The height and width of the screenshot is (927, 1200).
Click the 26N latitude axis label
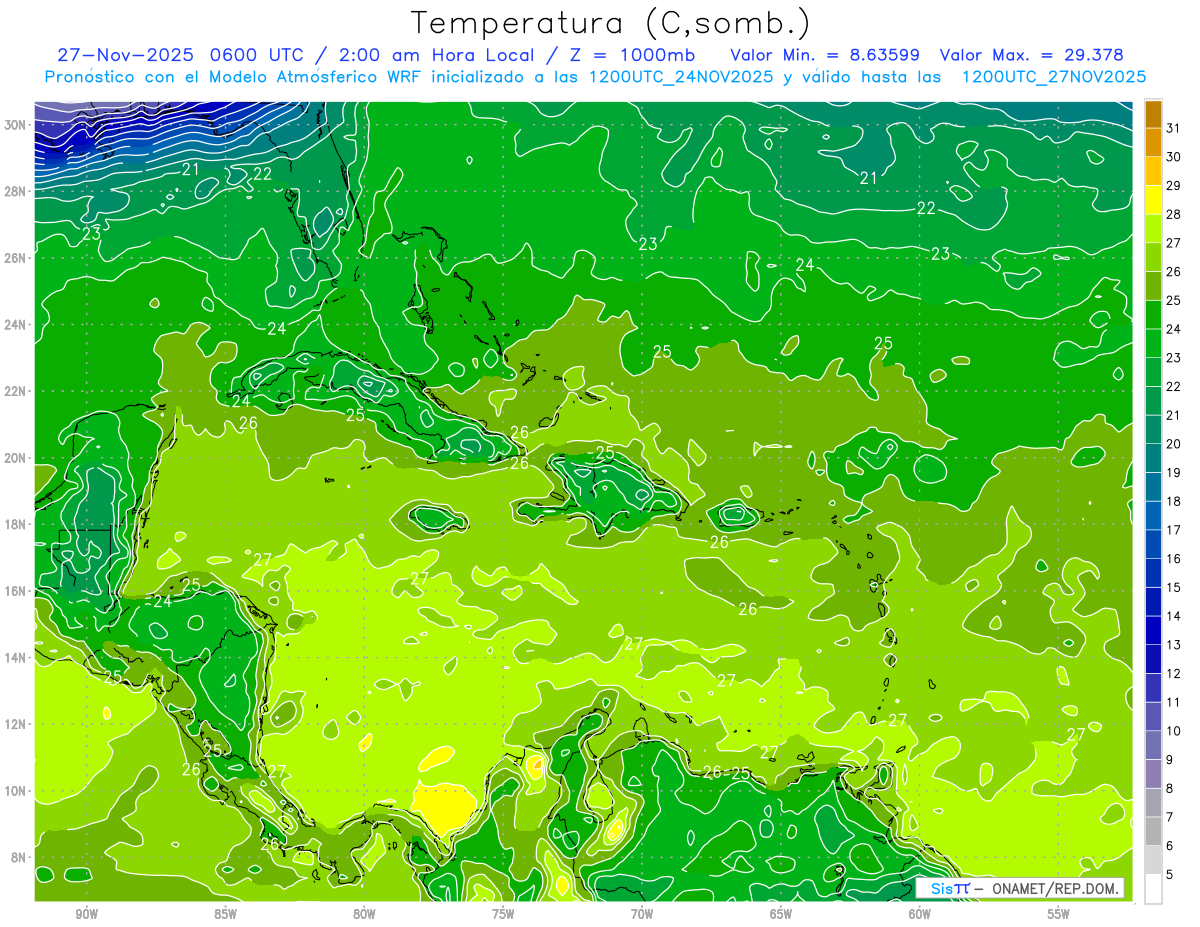[16, 257]
